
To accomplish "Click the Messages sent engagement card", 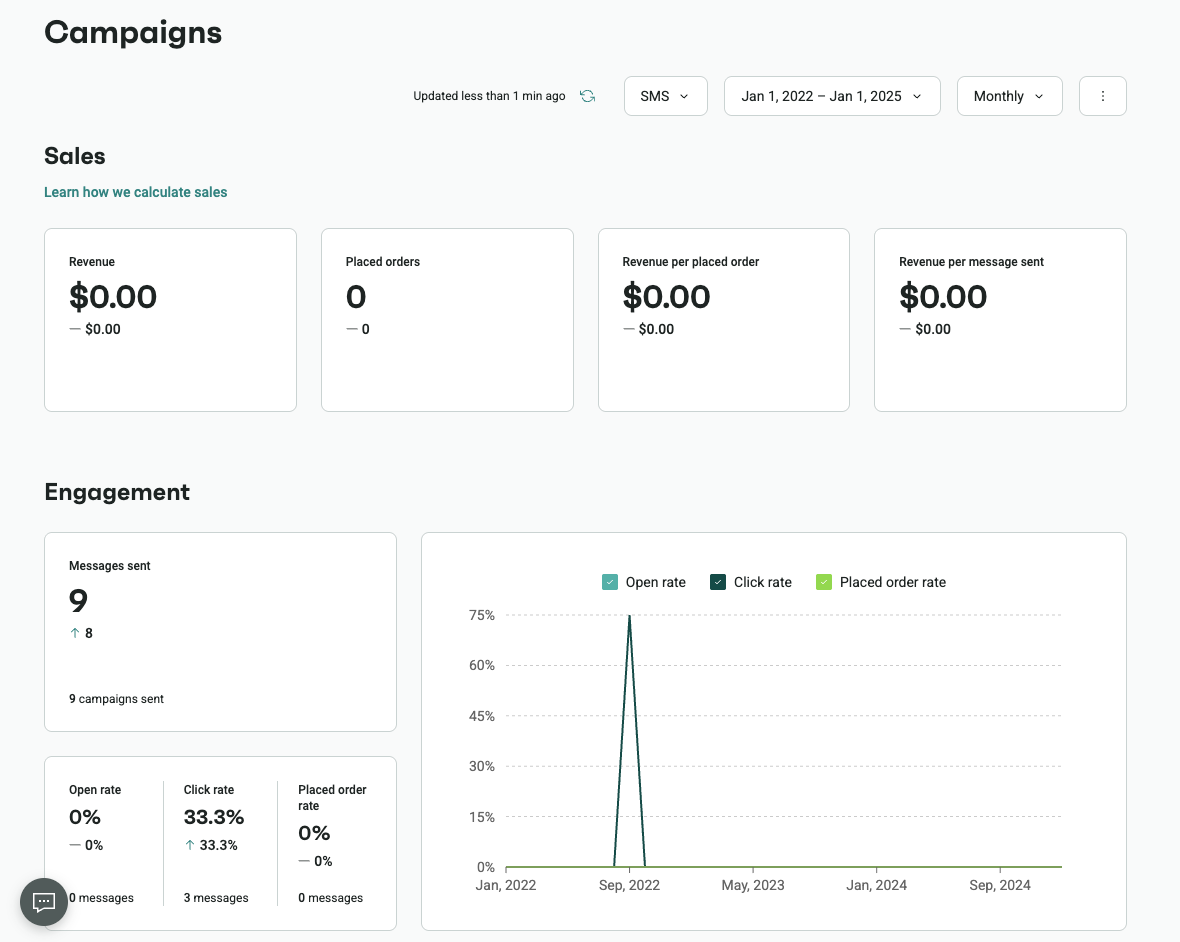I will coord(220,631).
